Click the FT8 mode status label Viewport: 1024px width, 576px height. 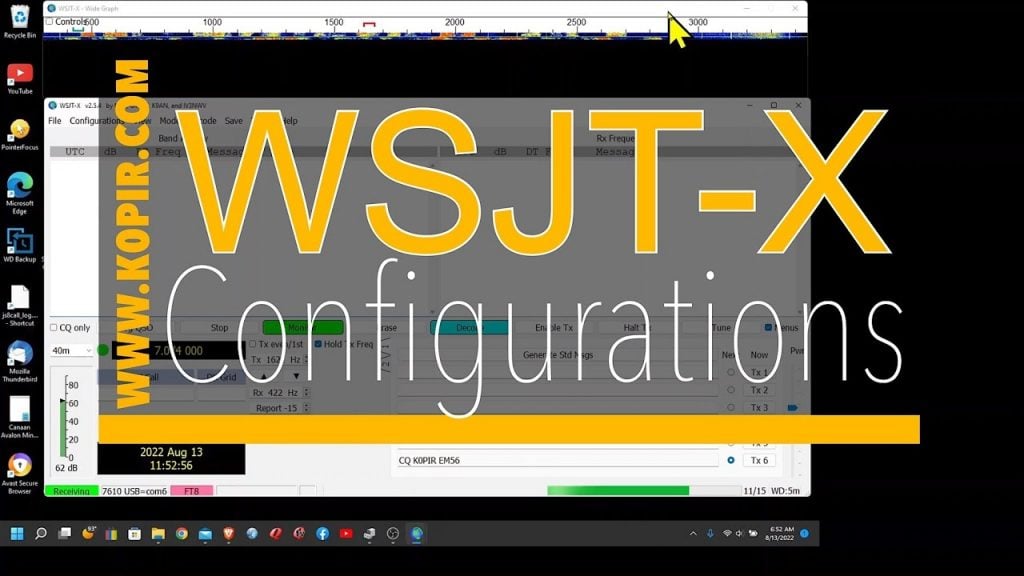(191, 491)
